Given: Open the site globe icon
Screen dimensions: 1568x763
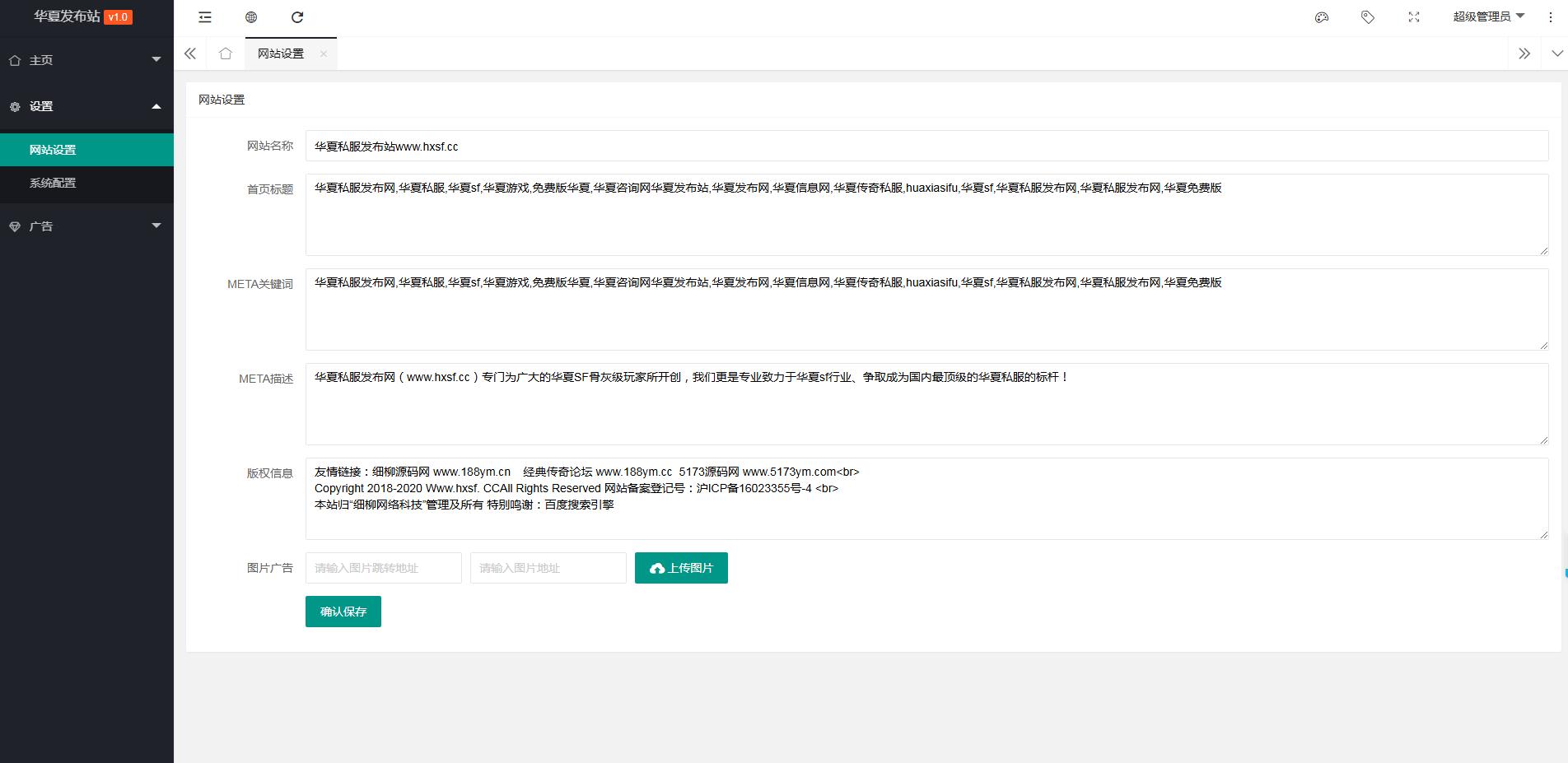Looking at the screenshot, I should coord(251,16).
